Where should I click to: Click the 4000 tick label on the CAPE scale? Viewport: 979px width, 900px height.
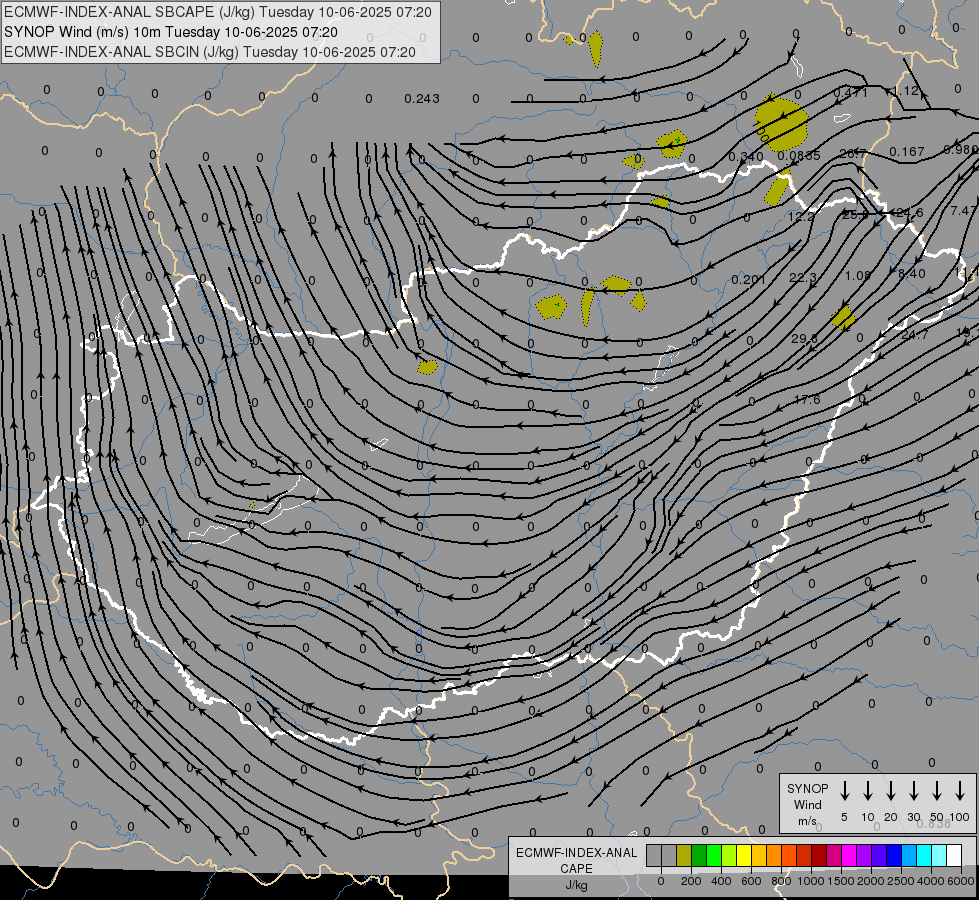[931, 881]
